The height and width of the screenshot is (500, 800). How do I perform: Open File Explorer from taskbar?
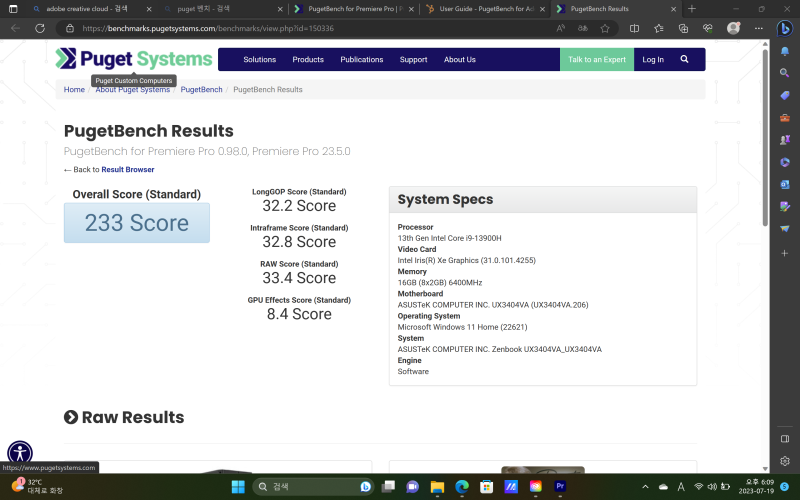(x=437, y=487)
